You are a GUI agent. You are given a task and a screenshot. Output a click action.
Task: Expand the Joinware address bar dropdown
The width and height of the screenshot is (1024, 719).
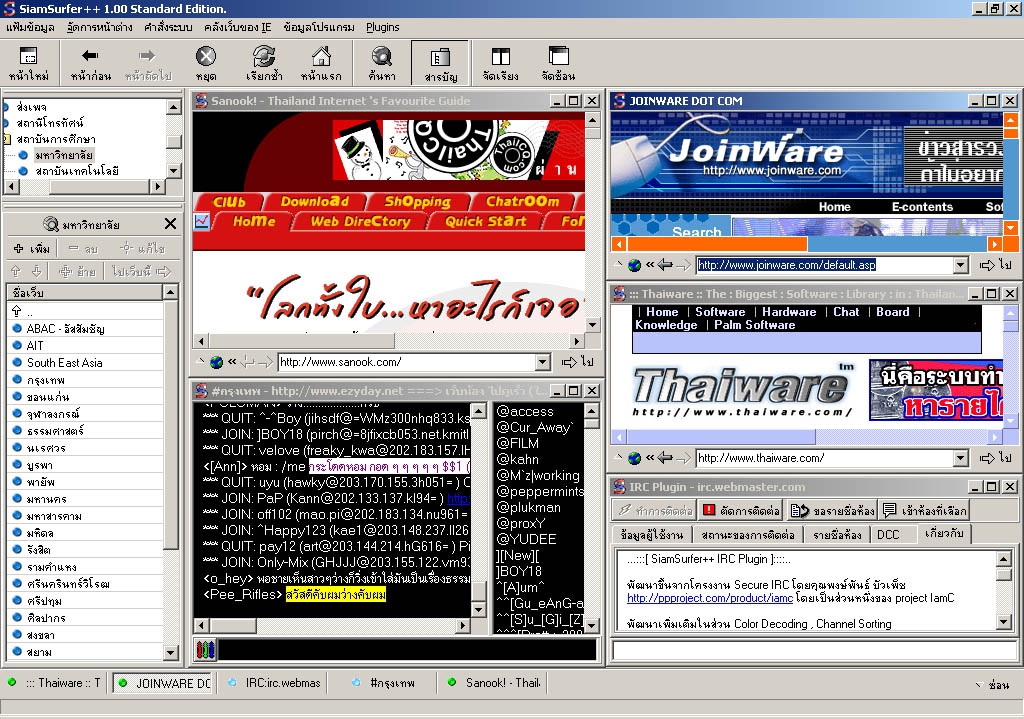point(960,265)
